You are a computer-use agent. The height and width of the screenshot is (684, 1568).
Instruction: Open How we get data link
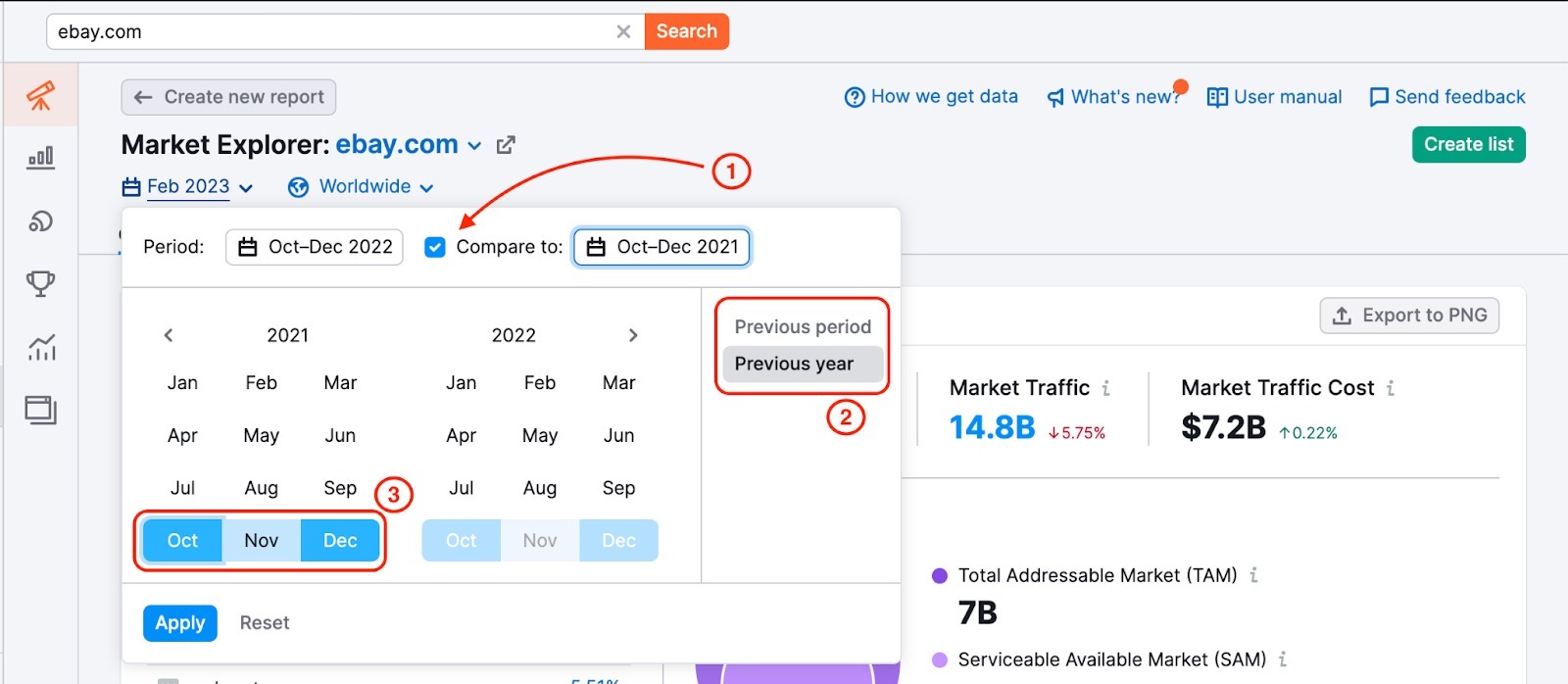tap(931, 97)
